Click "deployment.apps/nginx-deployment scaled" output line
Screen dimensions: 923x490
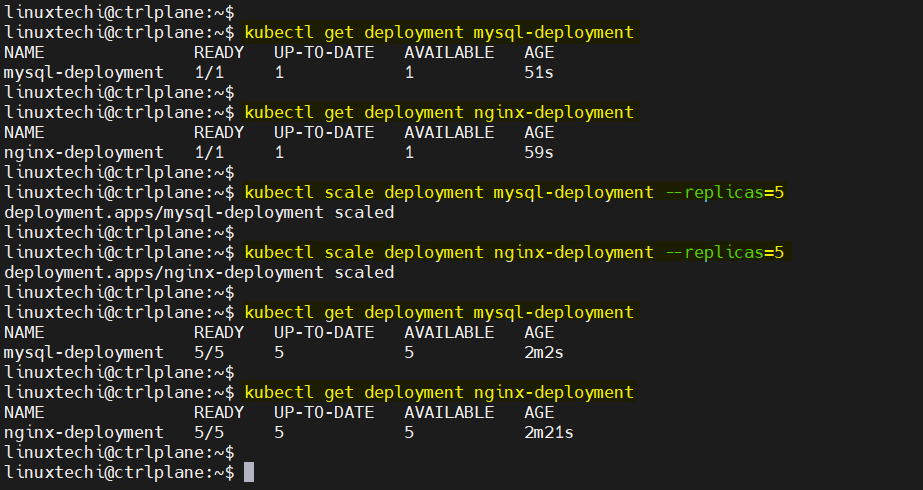[199, 273]
